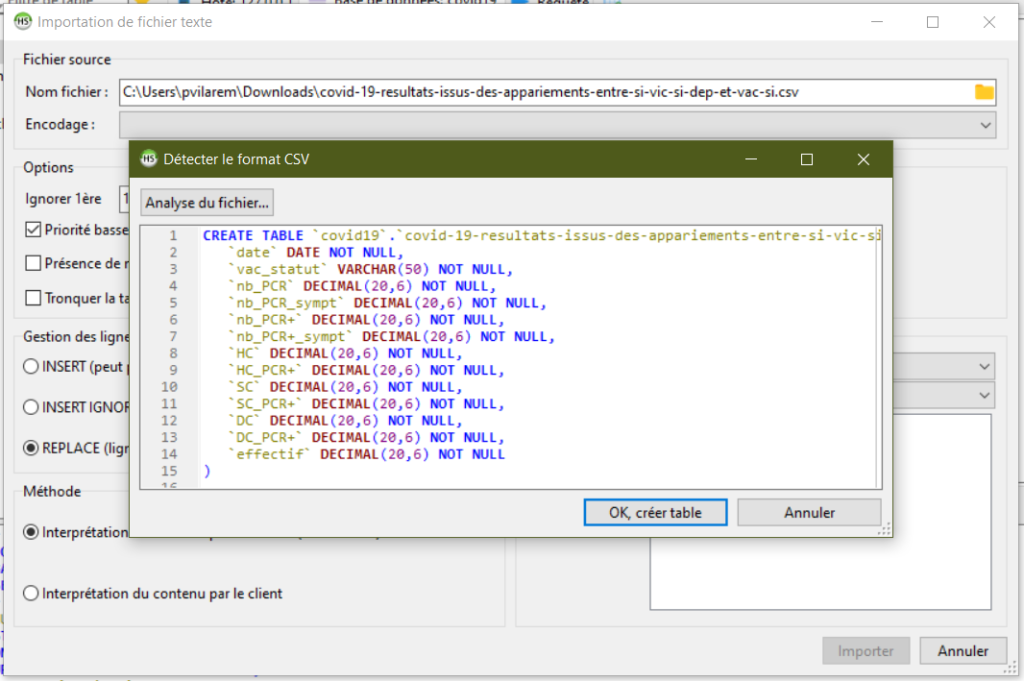Check the Tronquer la table option
This screenshot has height=681, width=1024.
pyautogui.click(x=33, y=298)
